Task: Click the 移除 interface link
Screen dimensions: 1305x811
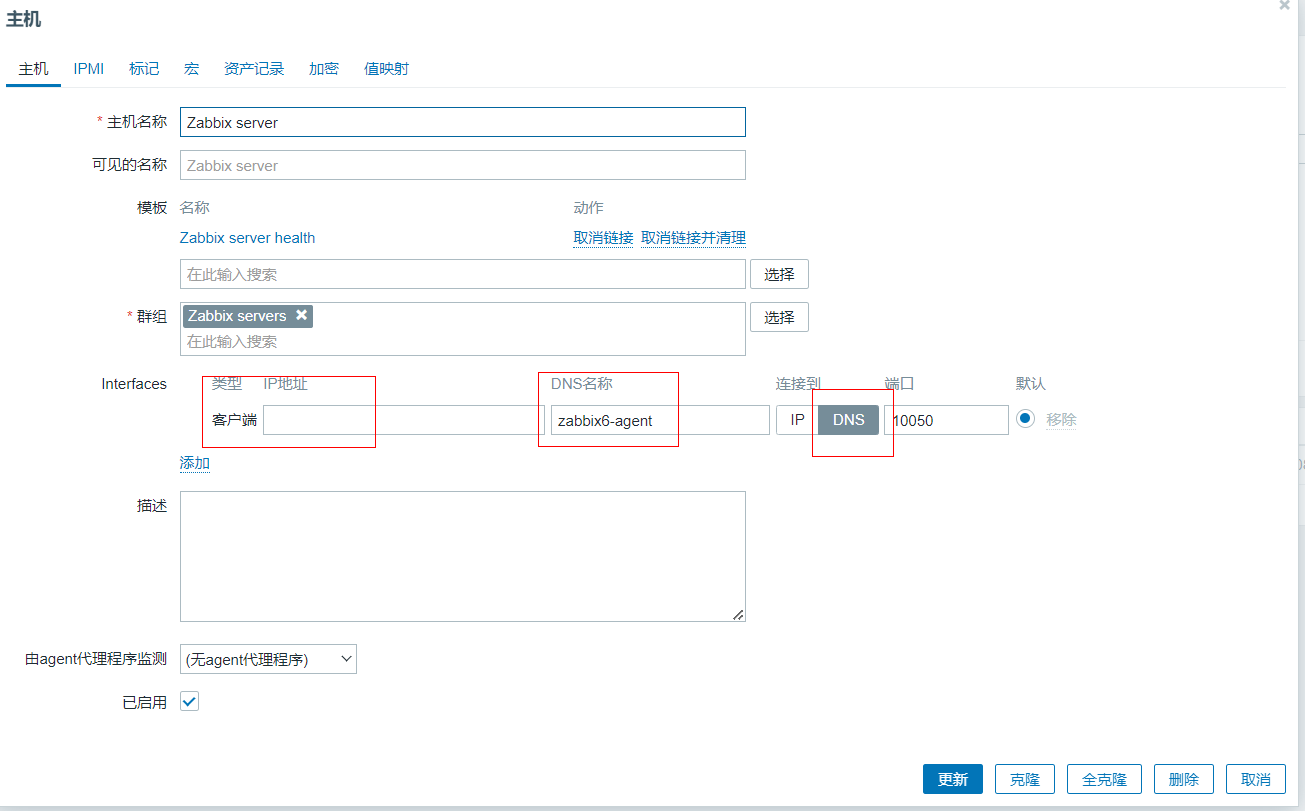Action: [x=1062, y=420]
